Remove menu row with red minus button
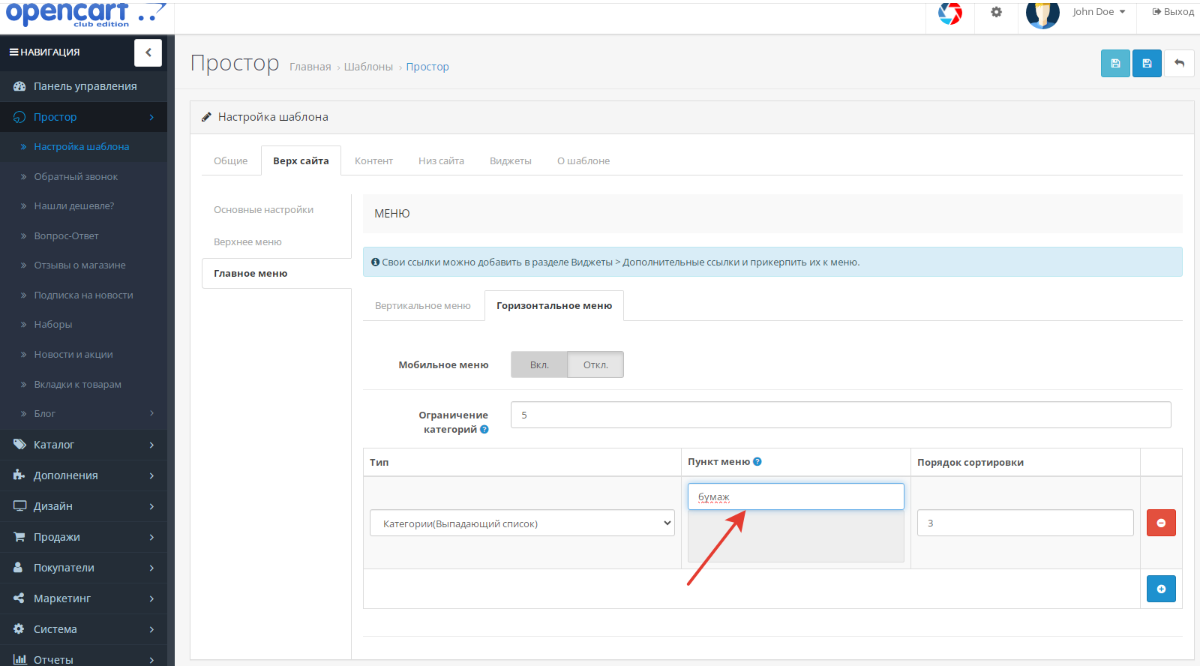 (1160, 523)
